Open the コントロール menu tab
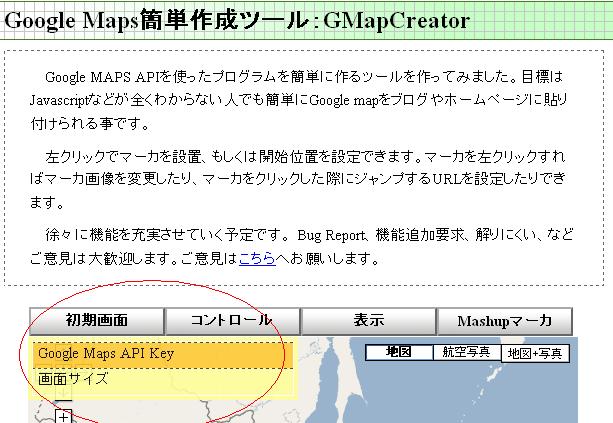 coord(232,321)
